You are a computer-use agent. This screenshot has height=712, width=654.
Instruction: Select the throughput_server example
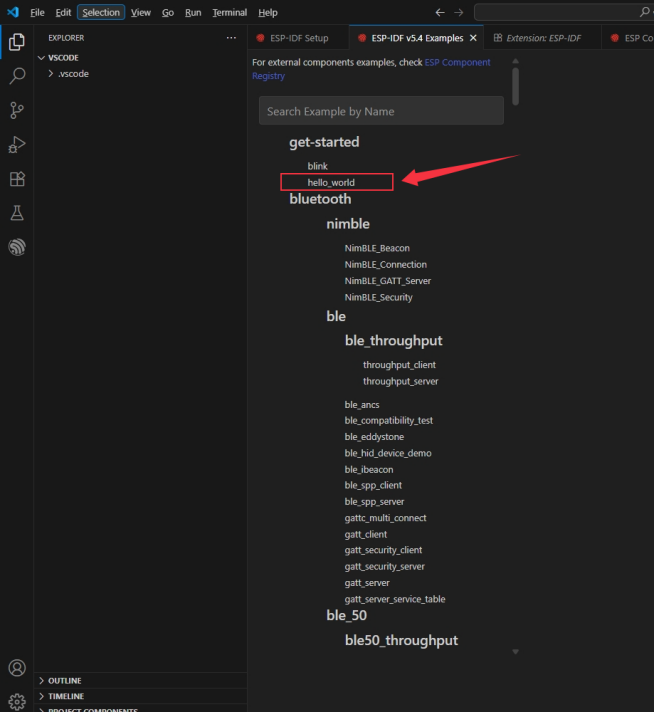tap(401, 381)
